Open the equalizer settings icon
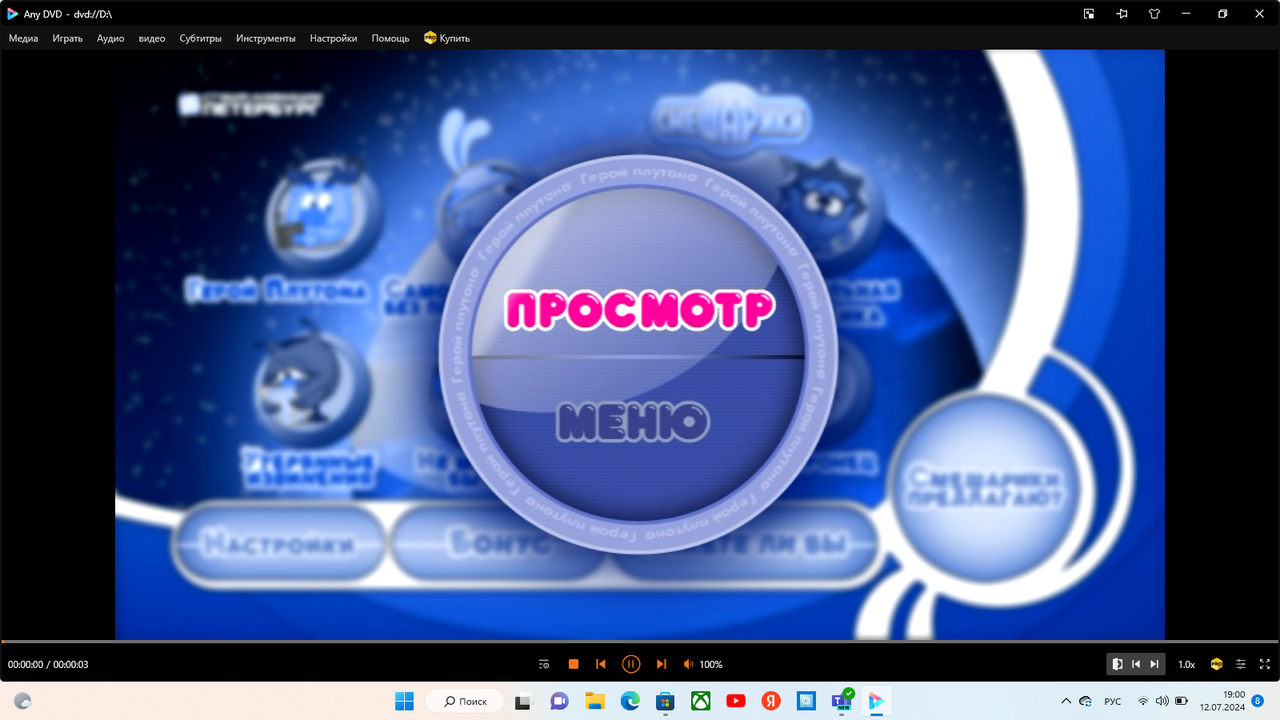Image resolution: width=1280 pixels, height=720 pixels. click(x=1240, y=663)
